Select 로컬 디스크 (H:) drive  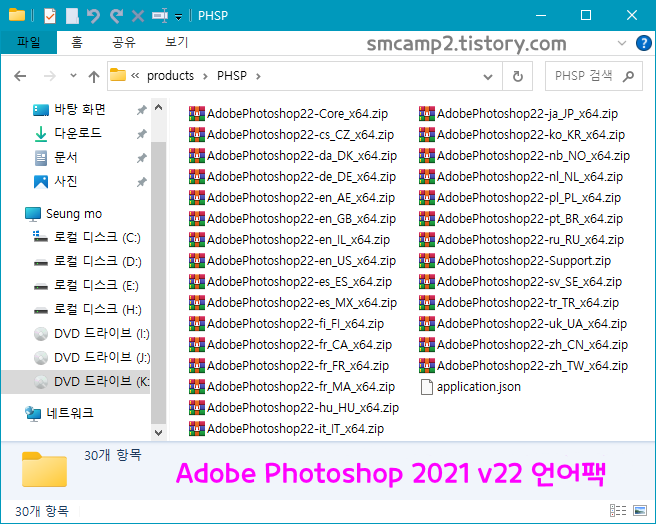(98, 309)
